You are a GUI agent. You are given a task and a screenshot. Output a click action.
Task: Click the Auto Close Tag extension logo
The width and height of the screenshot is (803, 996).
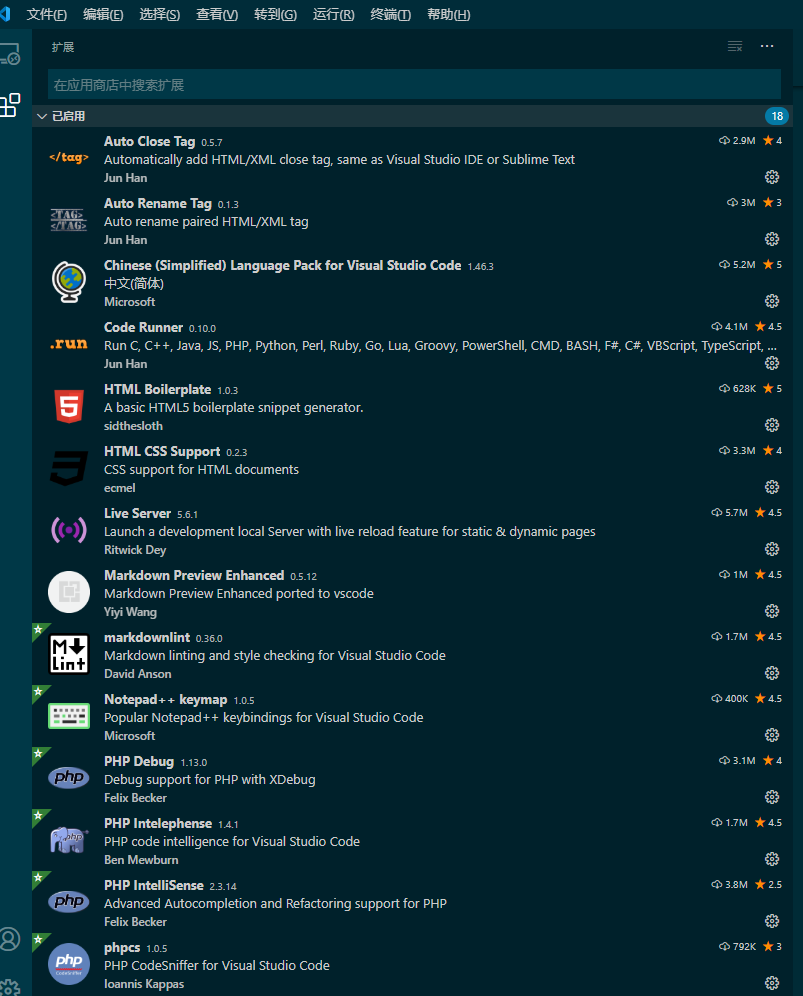point(69,158)
